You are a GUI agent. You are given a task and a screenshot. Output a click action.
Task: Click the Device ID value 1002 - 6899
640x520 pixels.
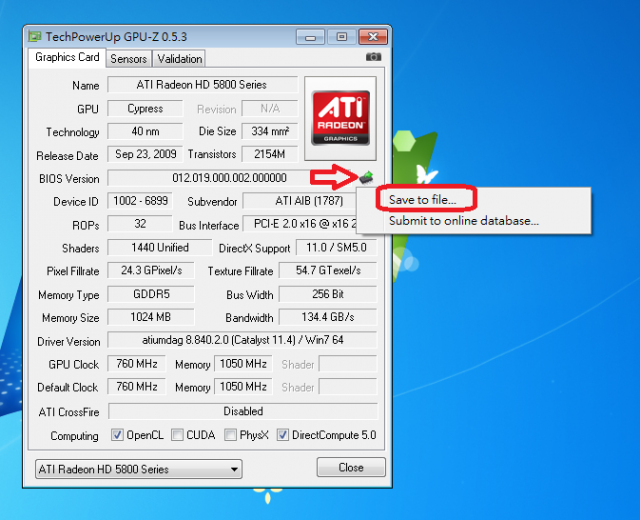coord(140,201)
